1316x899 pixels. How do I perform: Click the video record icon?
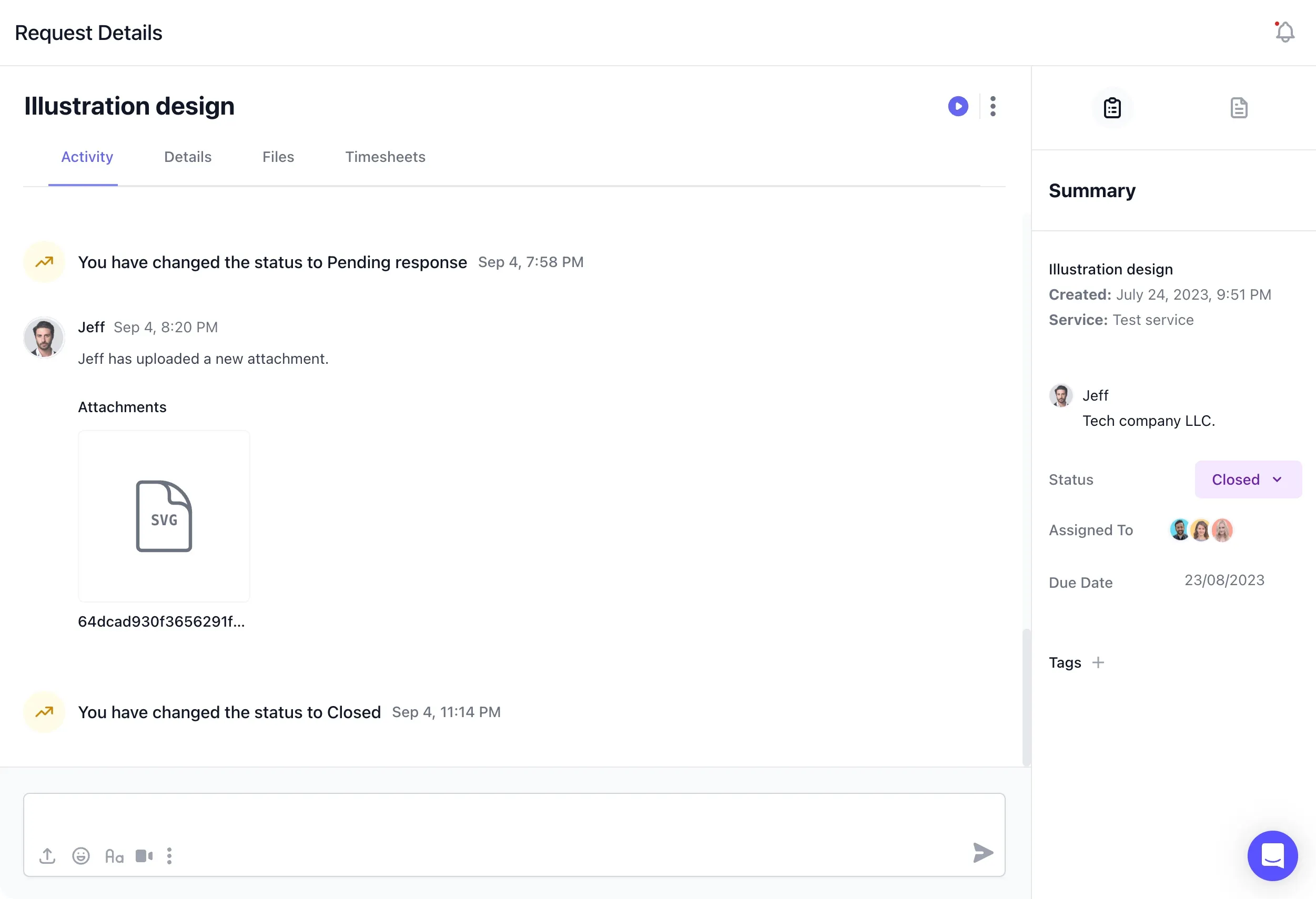coord(144,855)
